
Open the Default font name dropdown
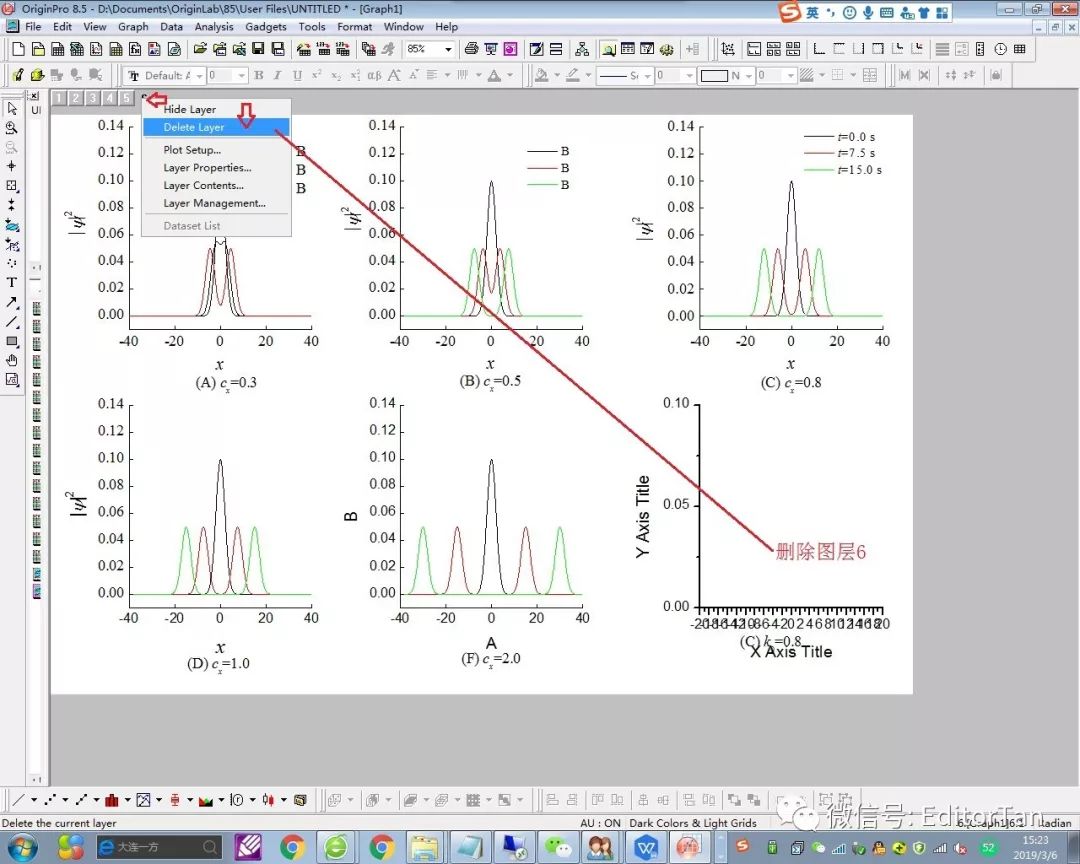click(199, 75)
